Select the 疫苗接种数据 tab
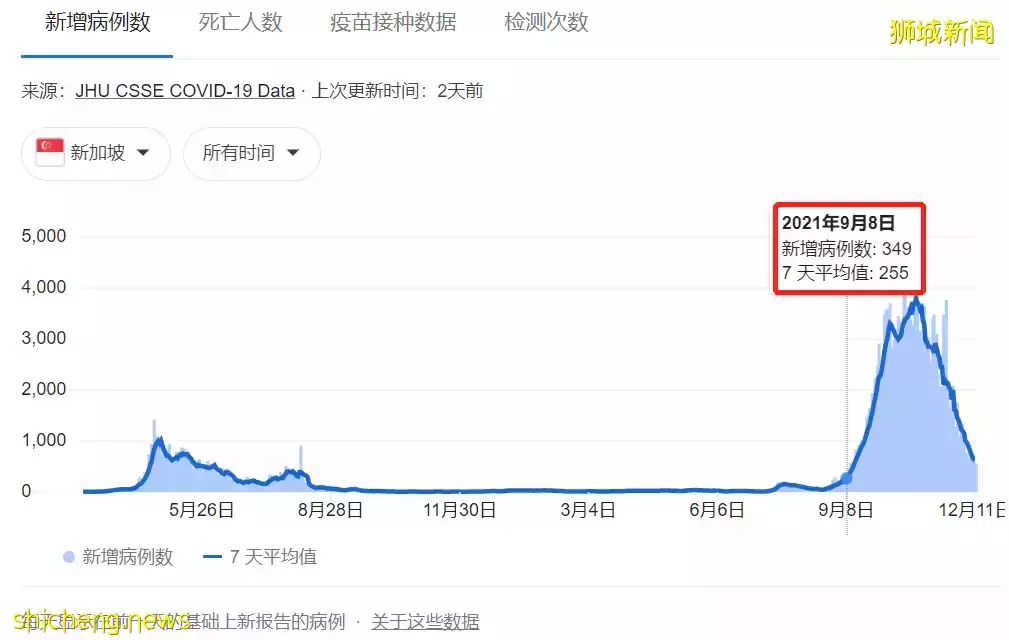The width and height of the screenshot is (1009, 640). point(392,22)
